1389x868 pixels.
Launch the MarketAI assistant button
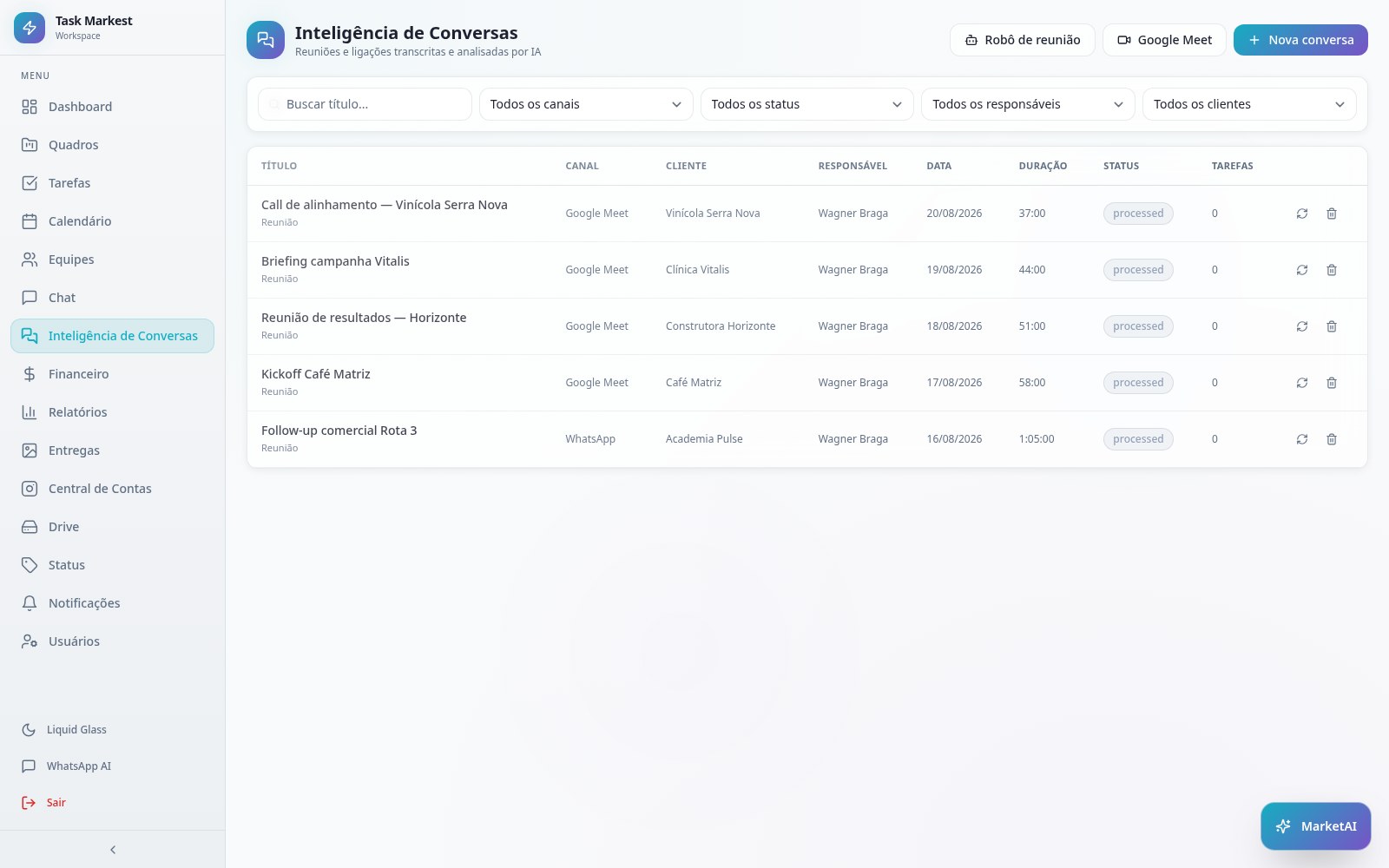coord(1316,826)
